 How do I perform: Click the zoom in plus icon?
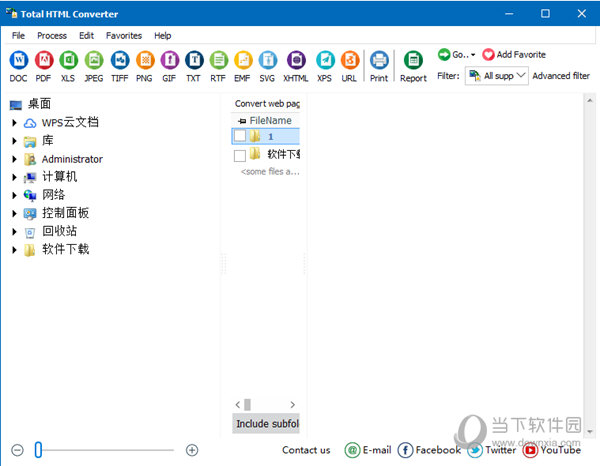[x=192, y=450]
